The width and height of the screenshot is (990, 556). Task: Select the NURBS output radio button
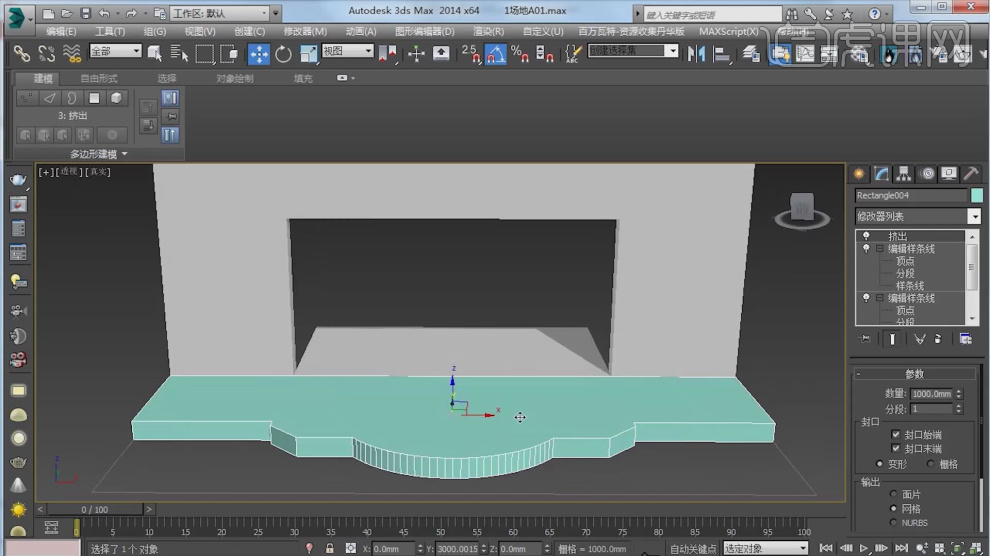click(893, 523)
